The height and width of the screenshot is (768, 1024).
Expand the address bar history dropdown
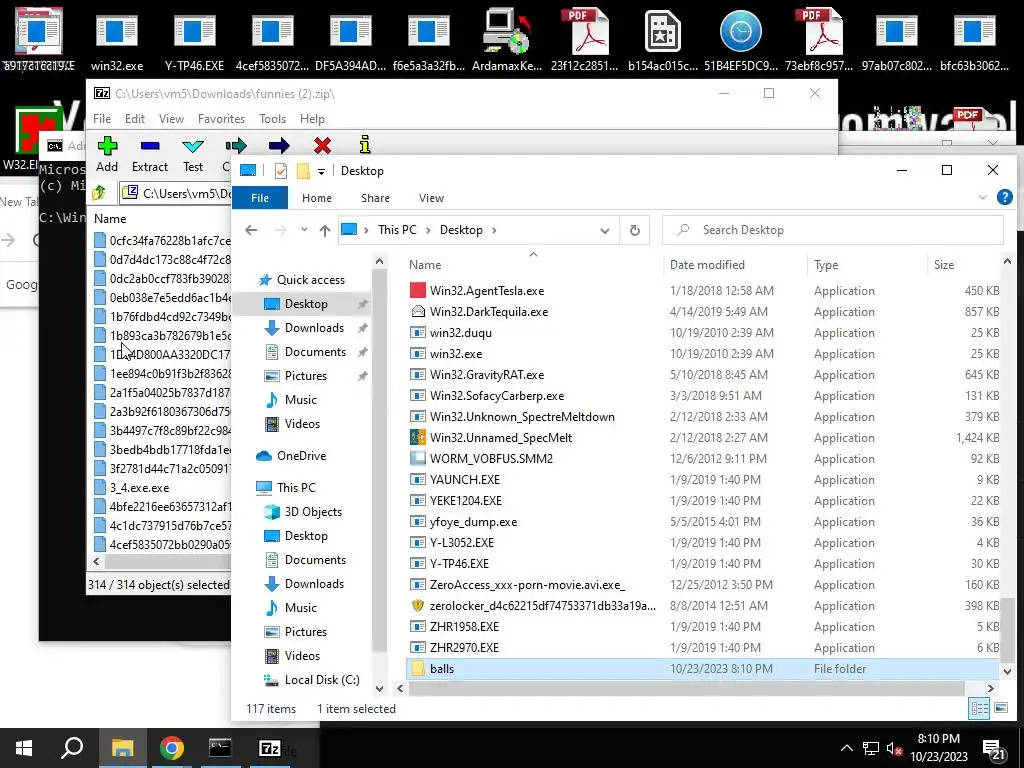pyautogui.click(x=605, y=231)
